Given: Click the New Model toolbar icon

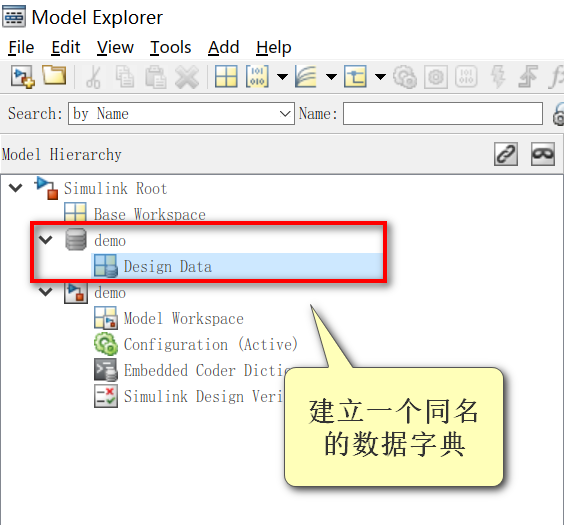Looking at the screenshot, I should 23,76.
